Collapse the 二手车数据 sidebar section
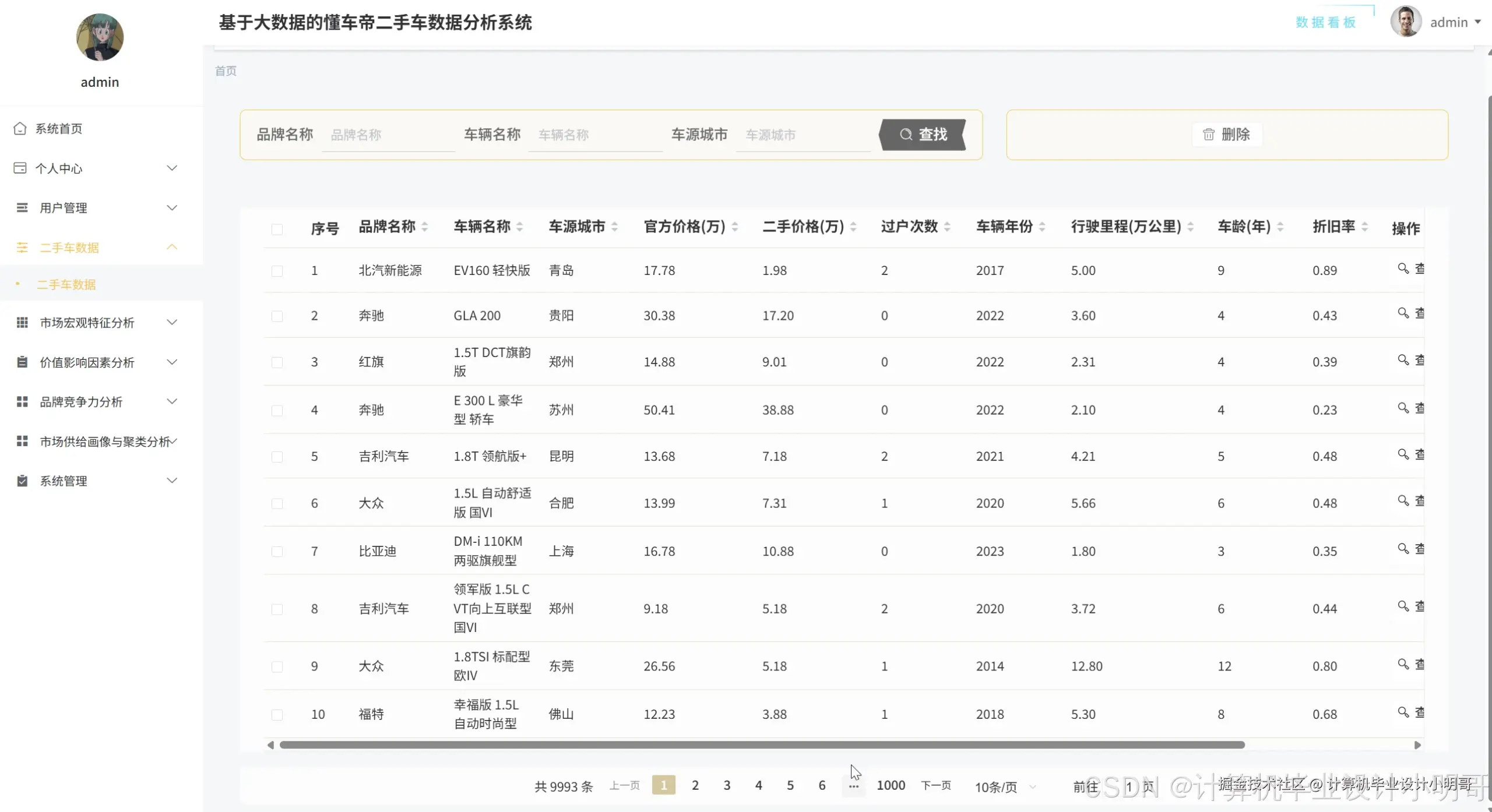The height and width of the screenshot is (812, 1492). [x=172, y=247]
